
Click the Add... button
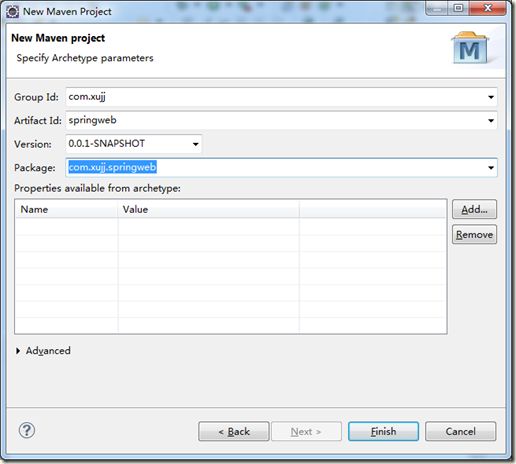pyautogui.click(x=474, y=209)
